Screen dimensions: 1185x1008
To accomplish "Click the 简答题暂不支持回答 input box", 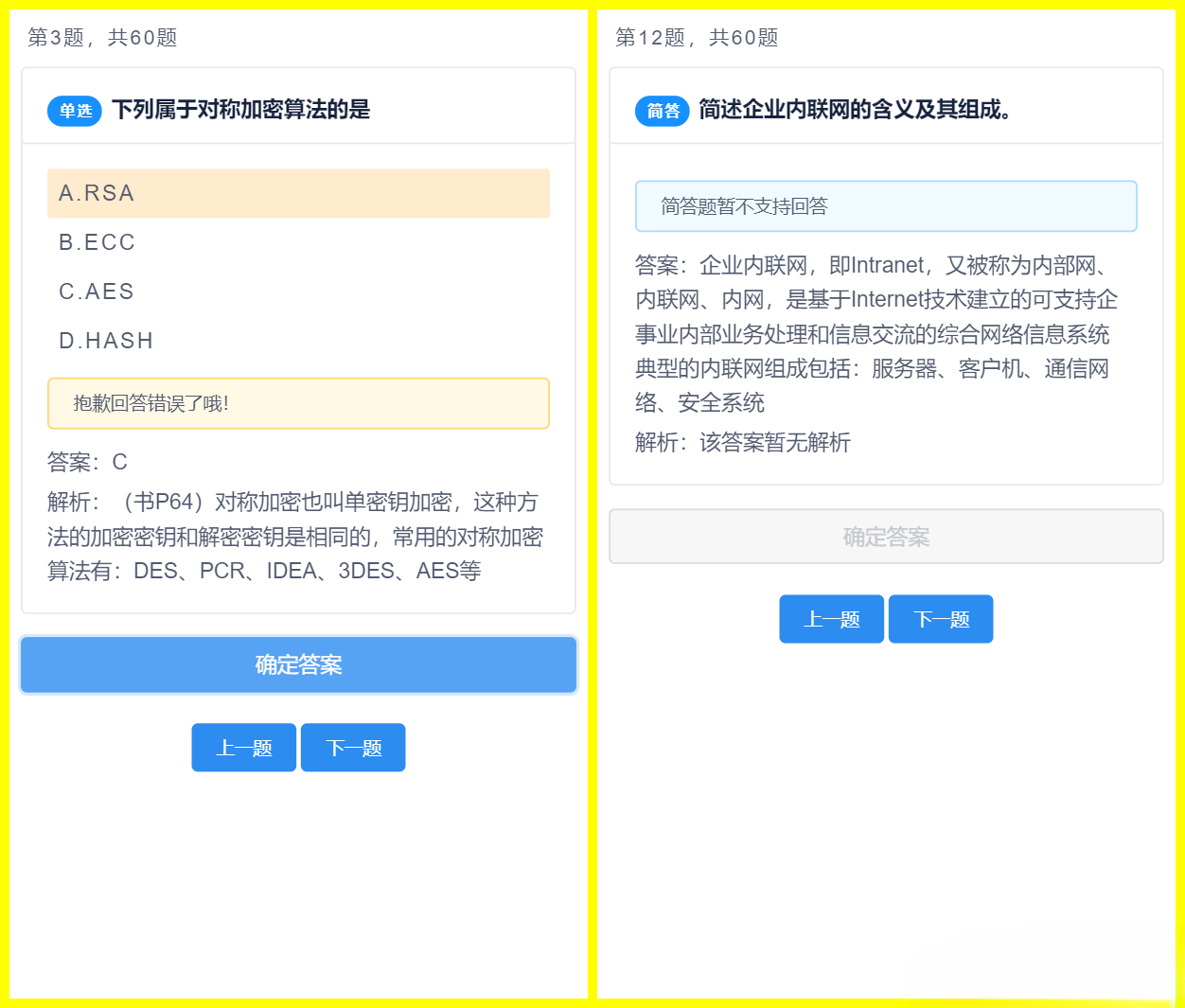I will [886, 205].
